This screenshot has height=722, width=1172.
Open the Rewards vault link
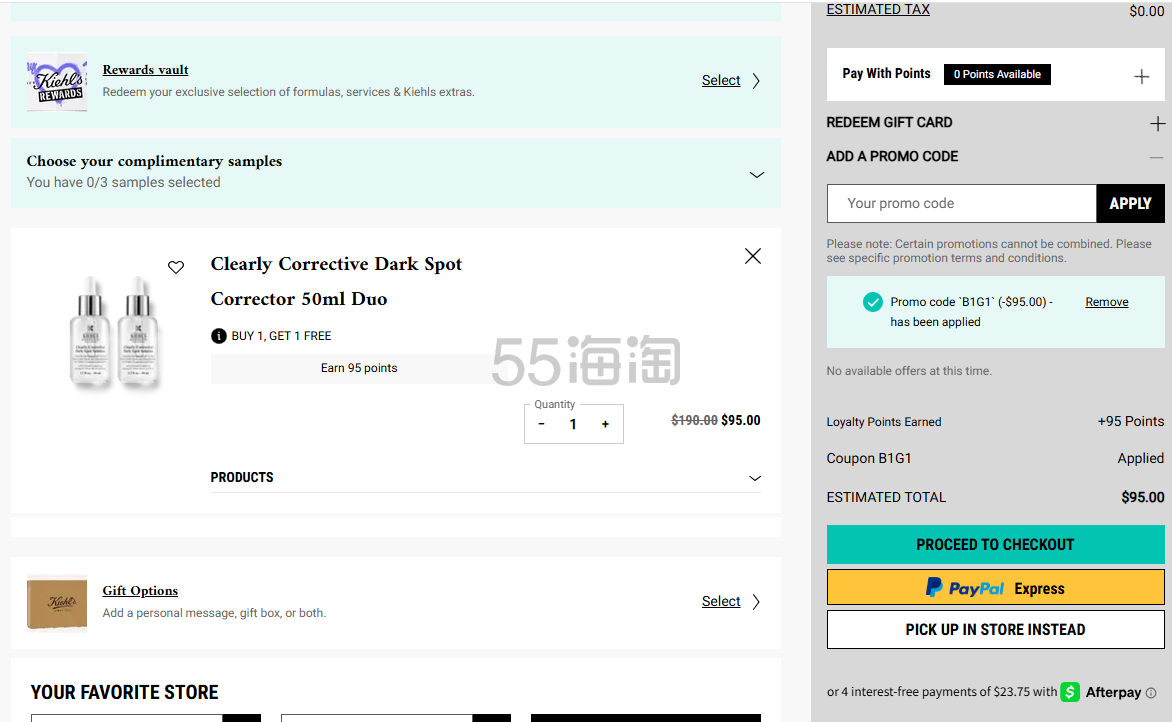pos(145,70)
